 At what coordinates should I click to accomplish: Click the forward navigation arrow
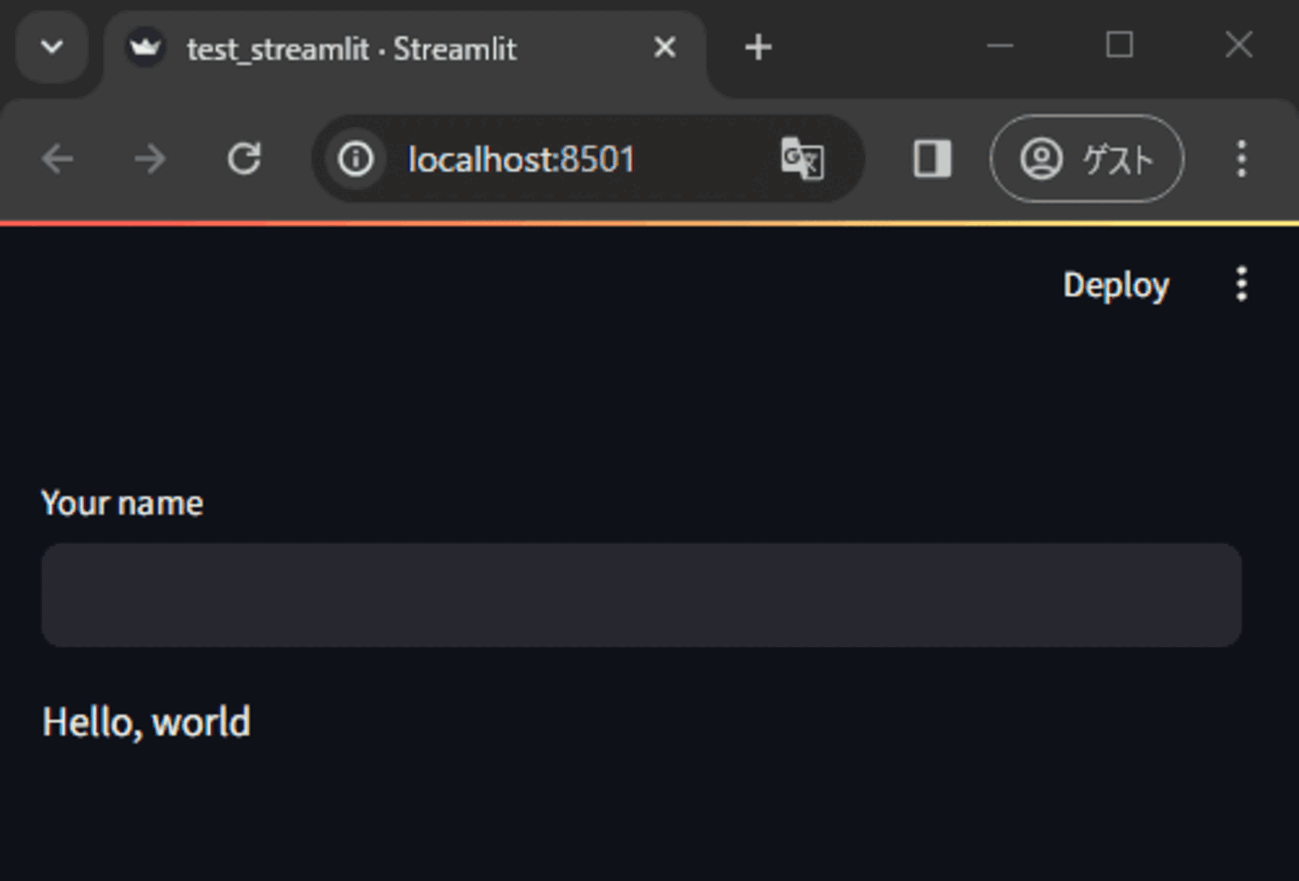point(150,159)
